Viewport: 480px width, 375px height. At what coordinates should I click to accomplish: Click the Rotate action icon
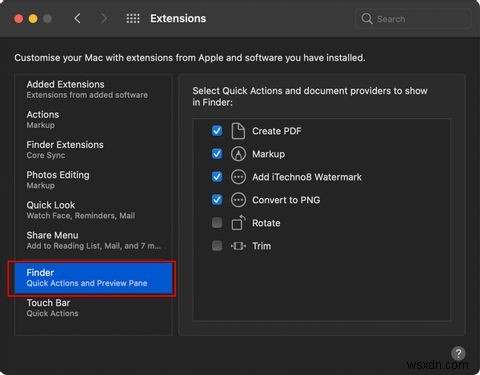click(x=238, y=223)
